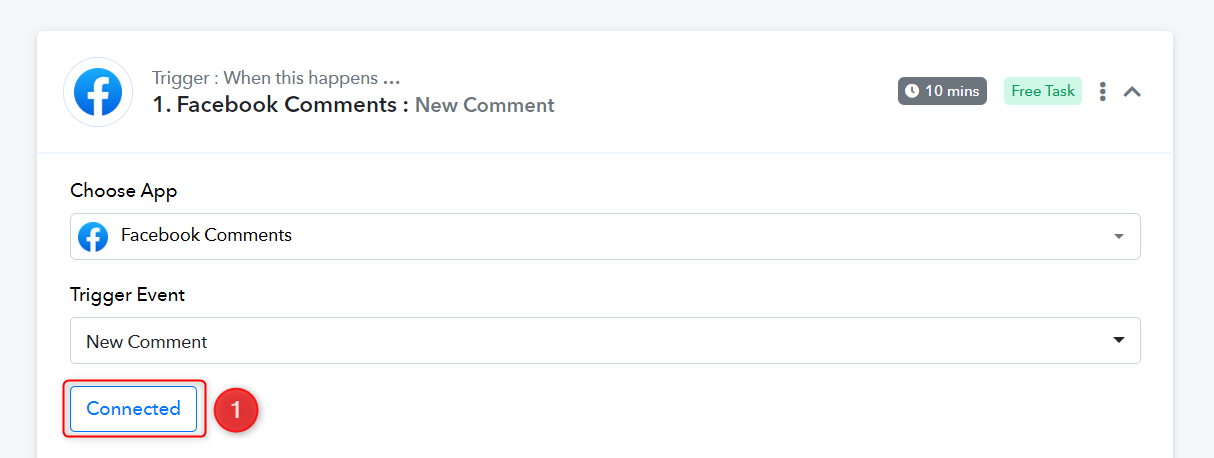Open the three-dot options menu

click(x=1103, y=91)
